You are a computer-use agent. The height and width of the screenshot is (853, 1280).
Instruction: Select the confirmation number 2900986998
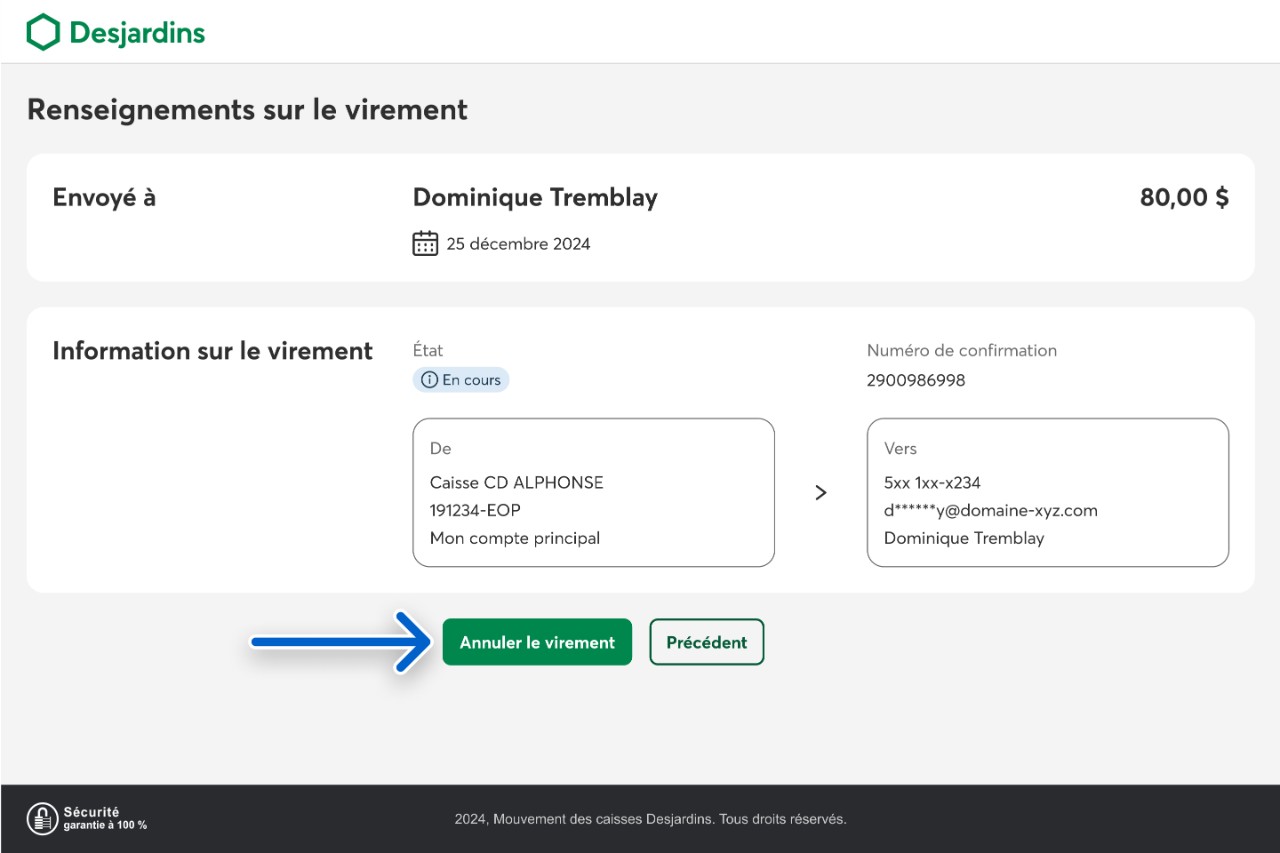tap(915, 380)
